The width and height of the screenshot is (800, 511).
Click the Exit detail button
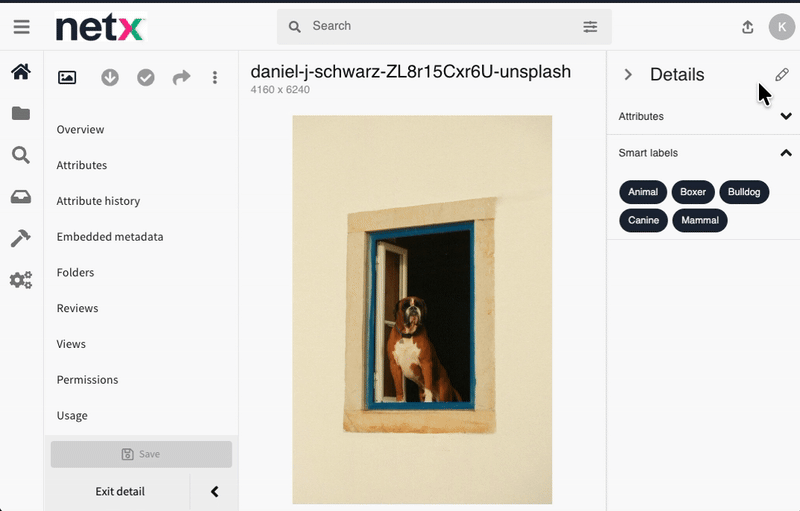tap(120, 492)
